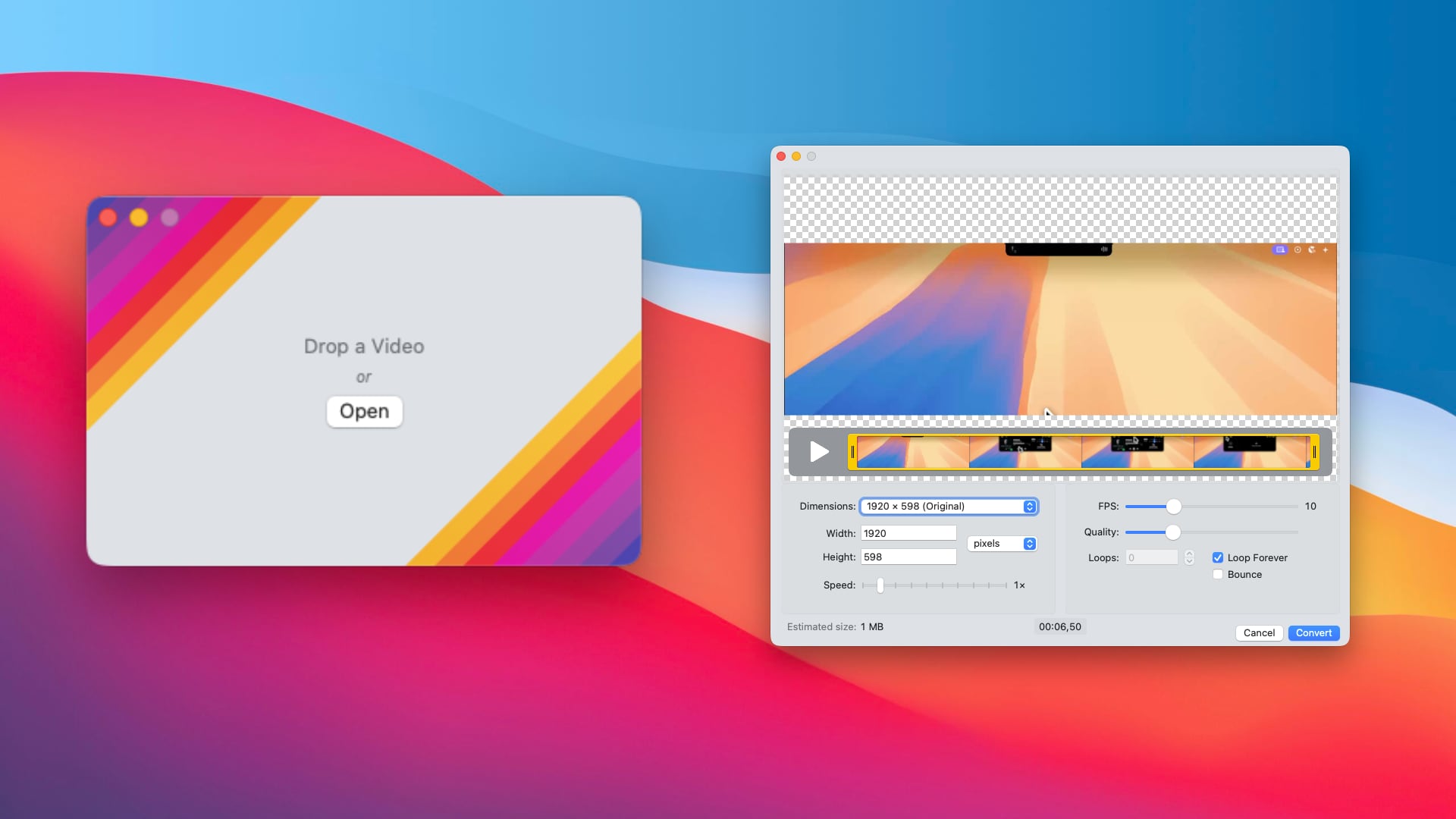Click the FPS slider knob
The height and width of the screenshot is (819, 1456).
(1173, 507)
